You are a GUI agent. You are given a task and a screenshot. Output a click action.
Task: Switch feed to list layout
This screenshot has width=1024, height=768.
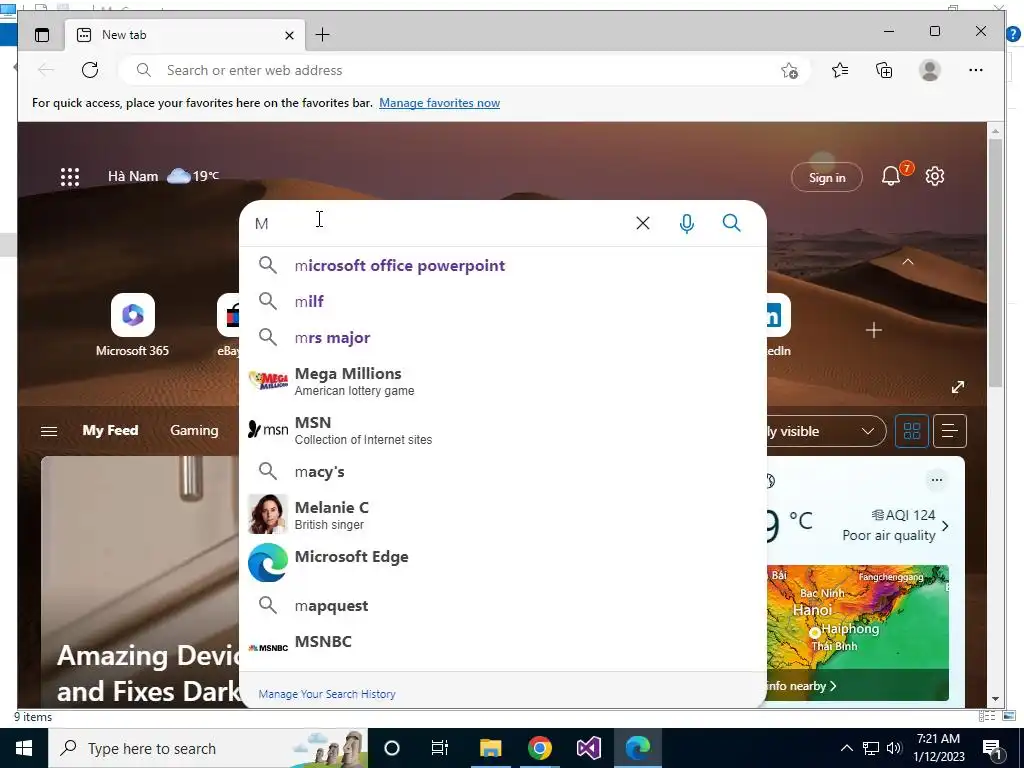(x=950, y=431)
